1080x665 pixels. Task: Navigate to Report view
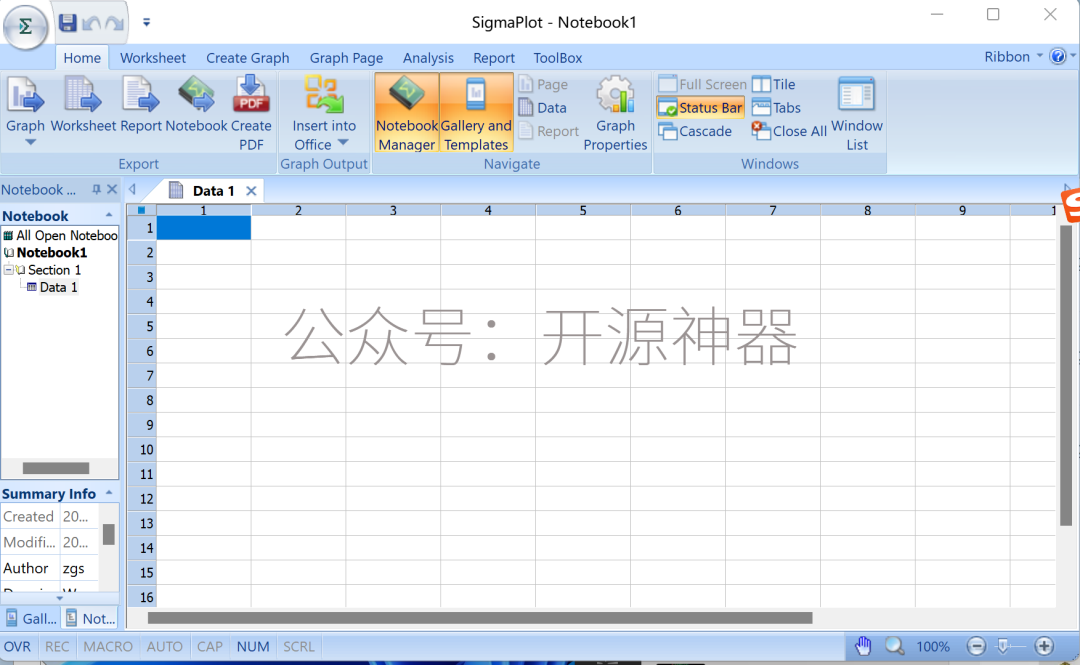(549, 131)
